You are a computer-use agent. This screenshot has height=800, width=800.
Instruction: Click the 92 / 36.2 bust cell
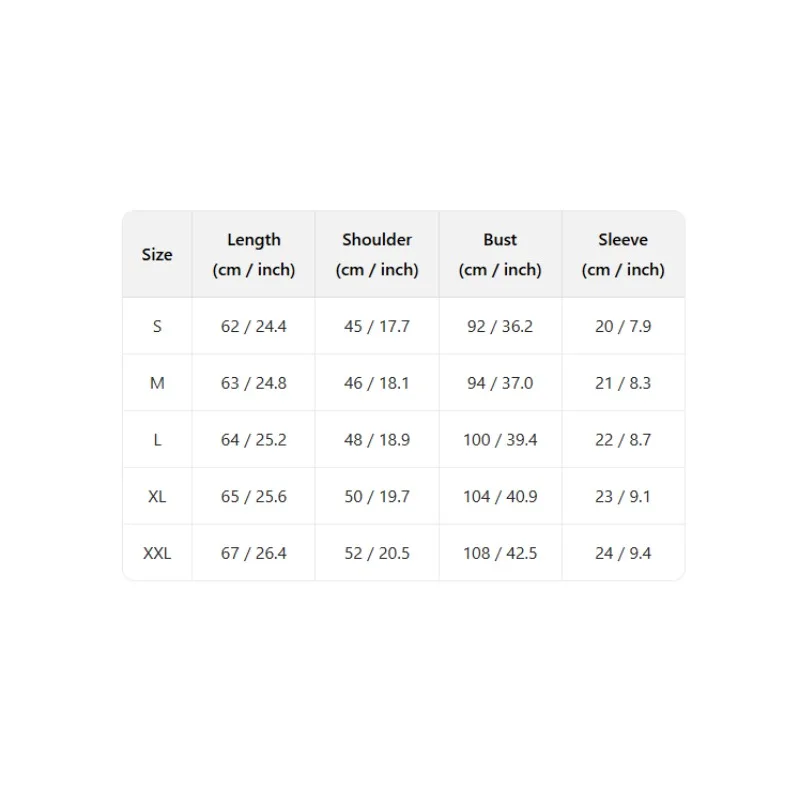pyautogui.click(x=500, y=326)
